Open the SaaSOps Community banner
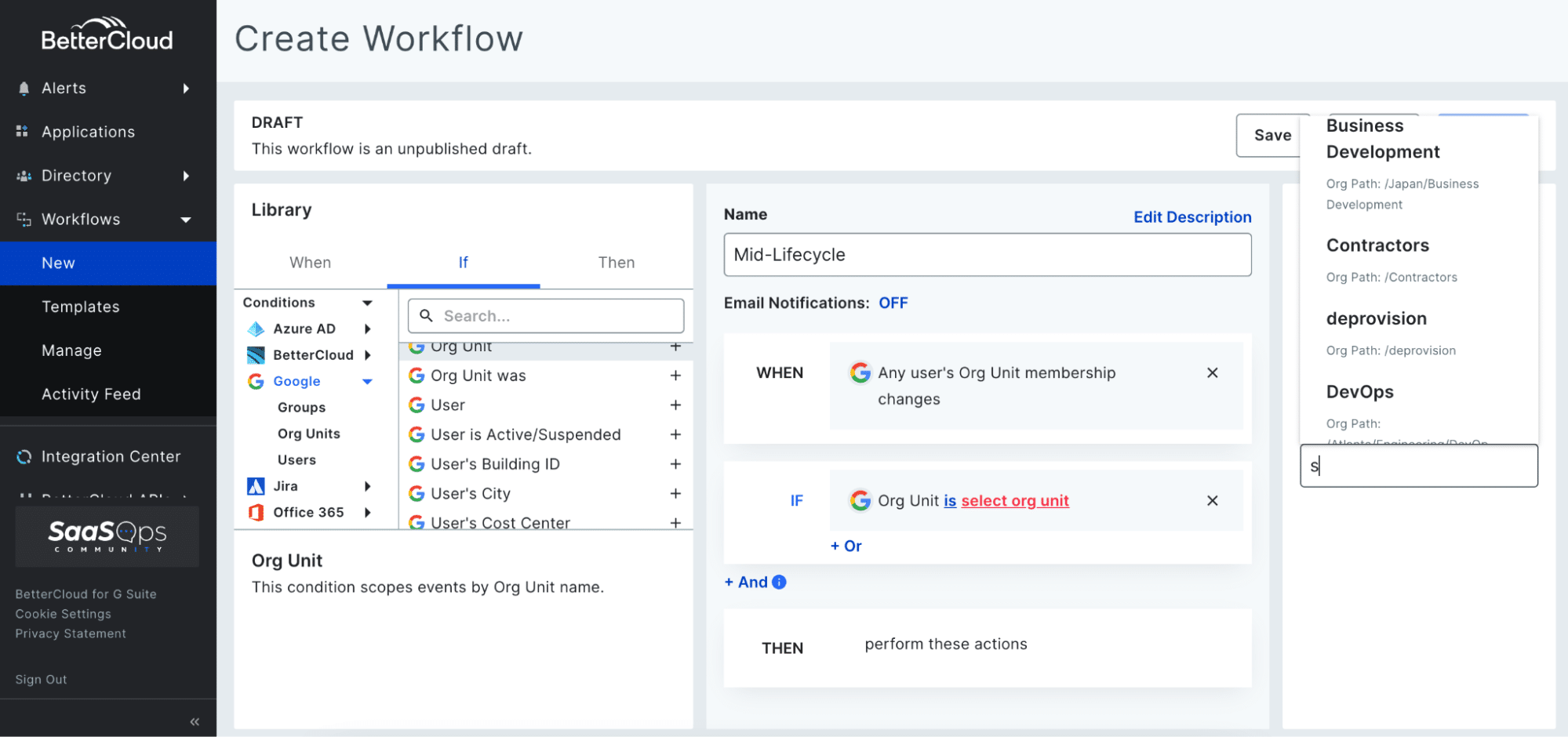Viewport: 1568px width, 737px height. point(107,536)
